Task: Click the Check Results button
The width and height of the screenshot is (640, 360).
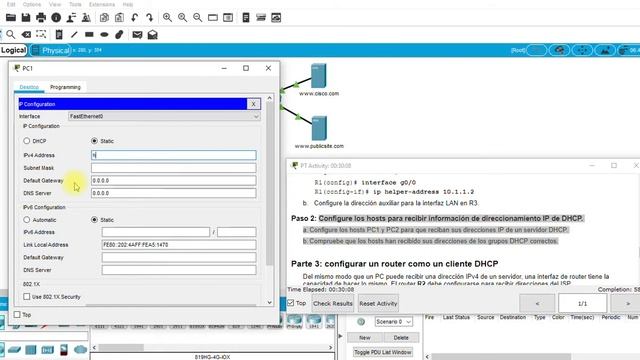Action: click(333, 303)
